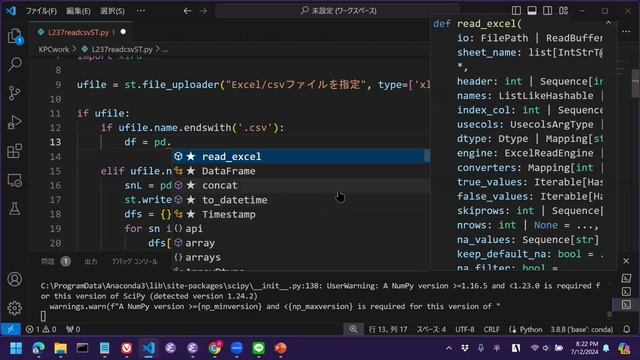Open the Testing flask view
640x360 pixels.
(x=15, y=209)
